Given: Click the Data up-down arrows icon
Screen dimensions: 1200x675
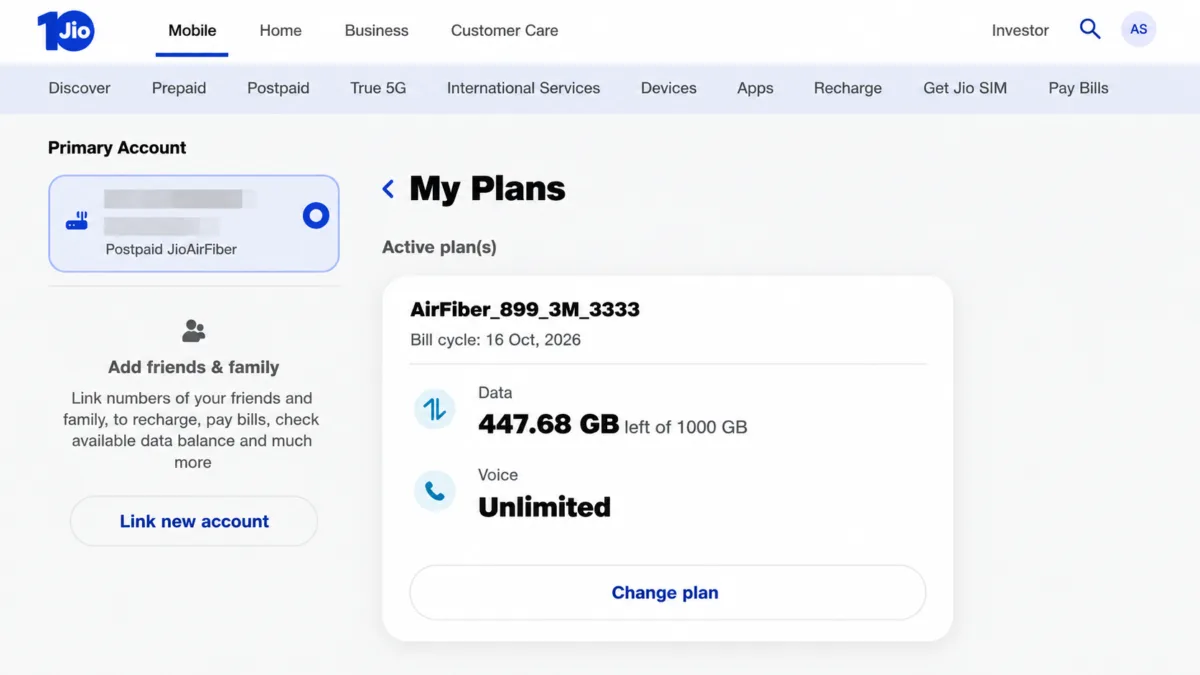Looking at the screenshot, I should click(x=434, y=409).
